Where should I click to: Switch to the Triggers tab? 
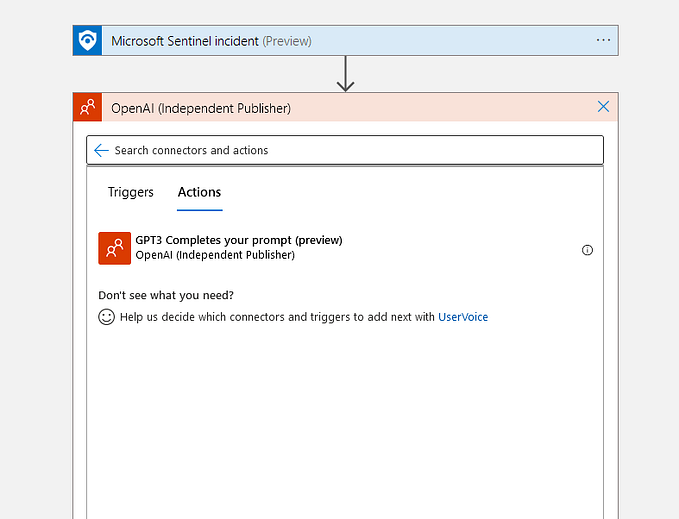click(x=130, y=192)
